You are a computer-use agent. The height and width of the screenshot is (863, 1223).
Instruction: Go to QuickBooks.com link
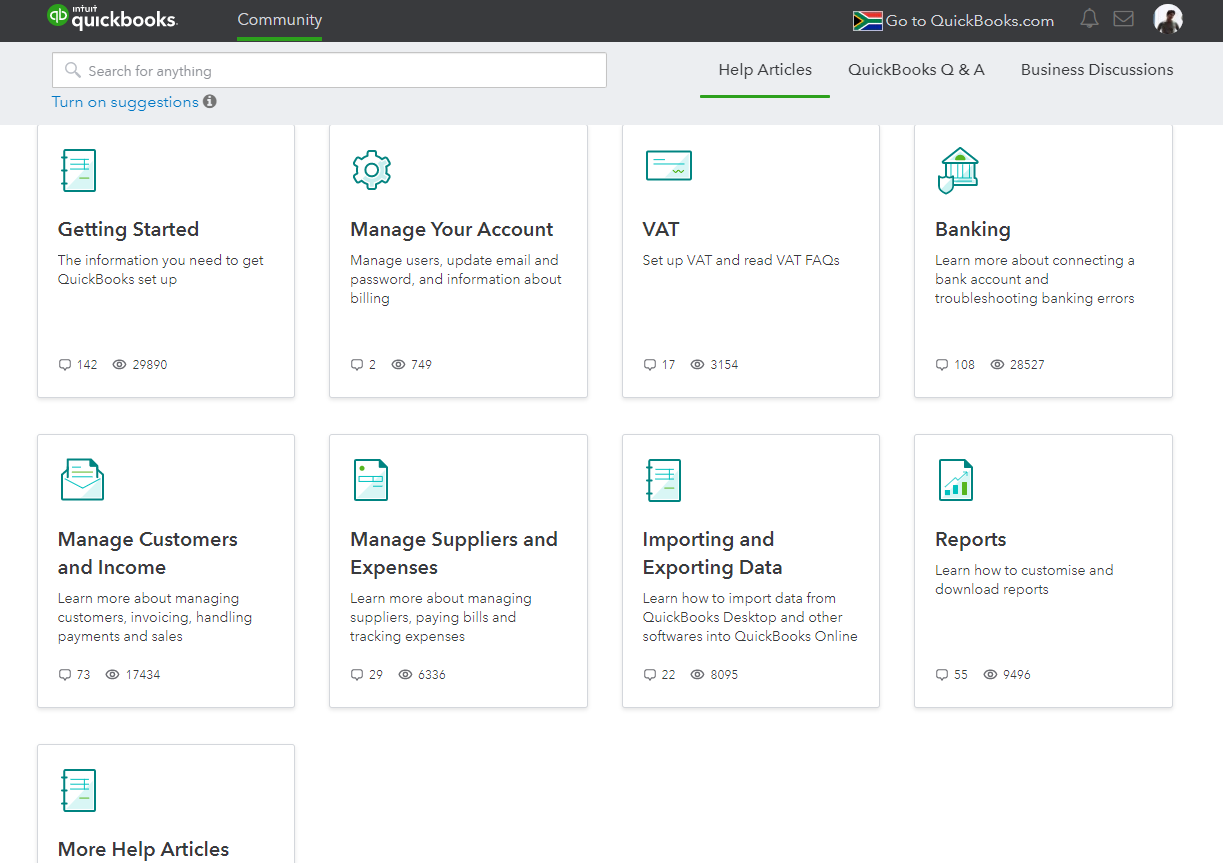[968, 21]
